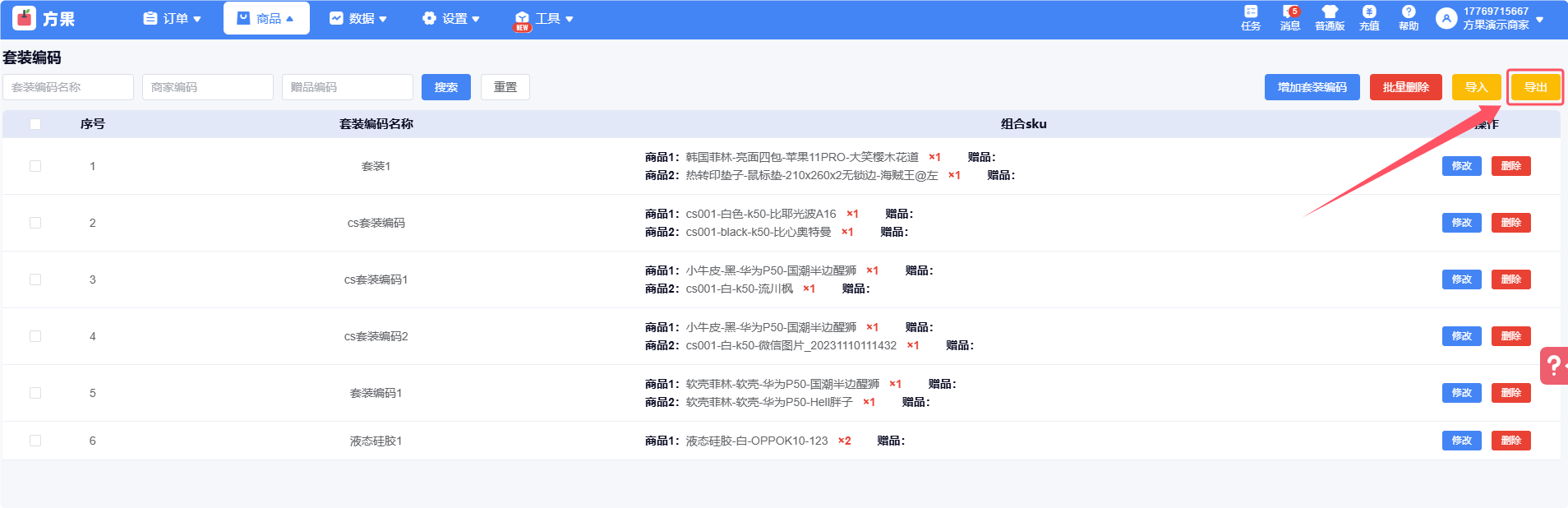Select the text cs001-白-k50-流川枫
1568x508 pixels.
(x=740, y=289)
